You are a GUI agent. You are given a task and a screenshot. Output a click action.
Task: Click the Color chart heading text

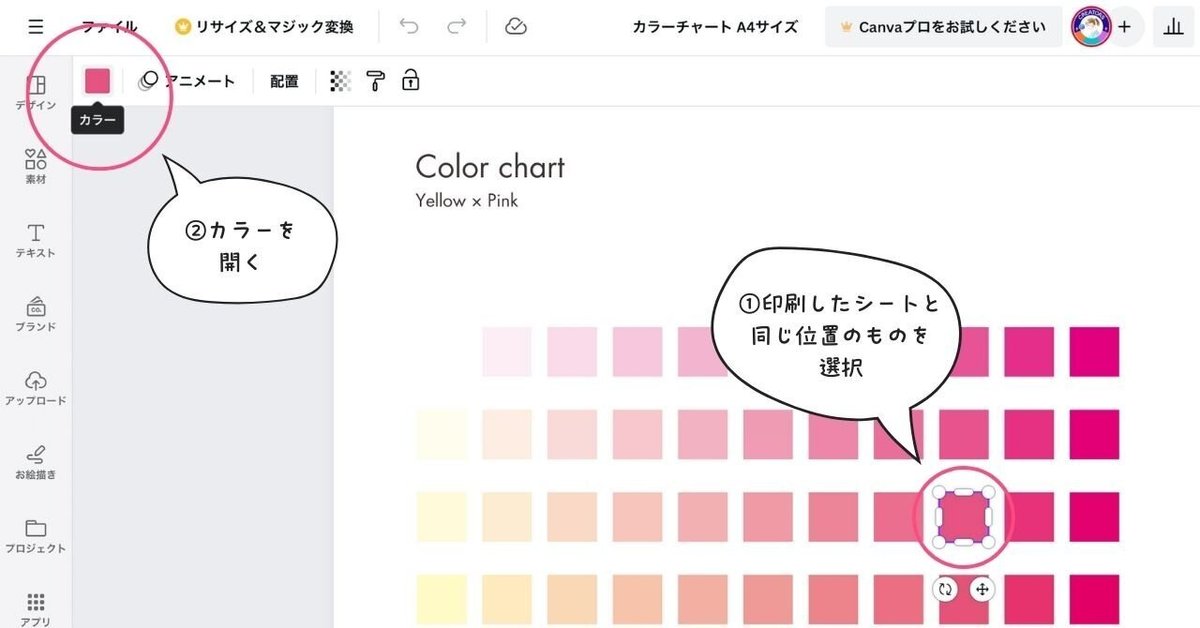point(490,166)
